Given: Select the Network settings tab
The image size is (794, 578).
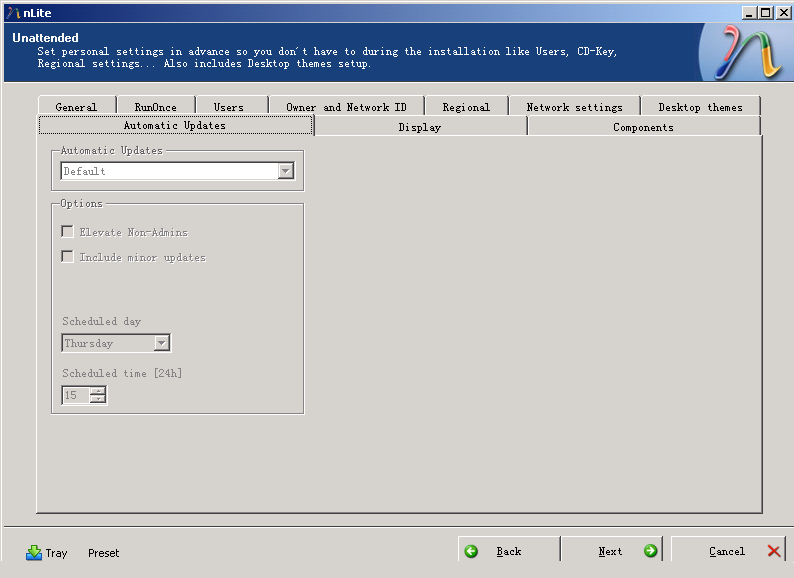Looking at the screenshot, I should click(x=574, y=107).
